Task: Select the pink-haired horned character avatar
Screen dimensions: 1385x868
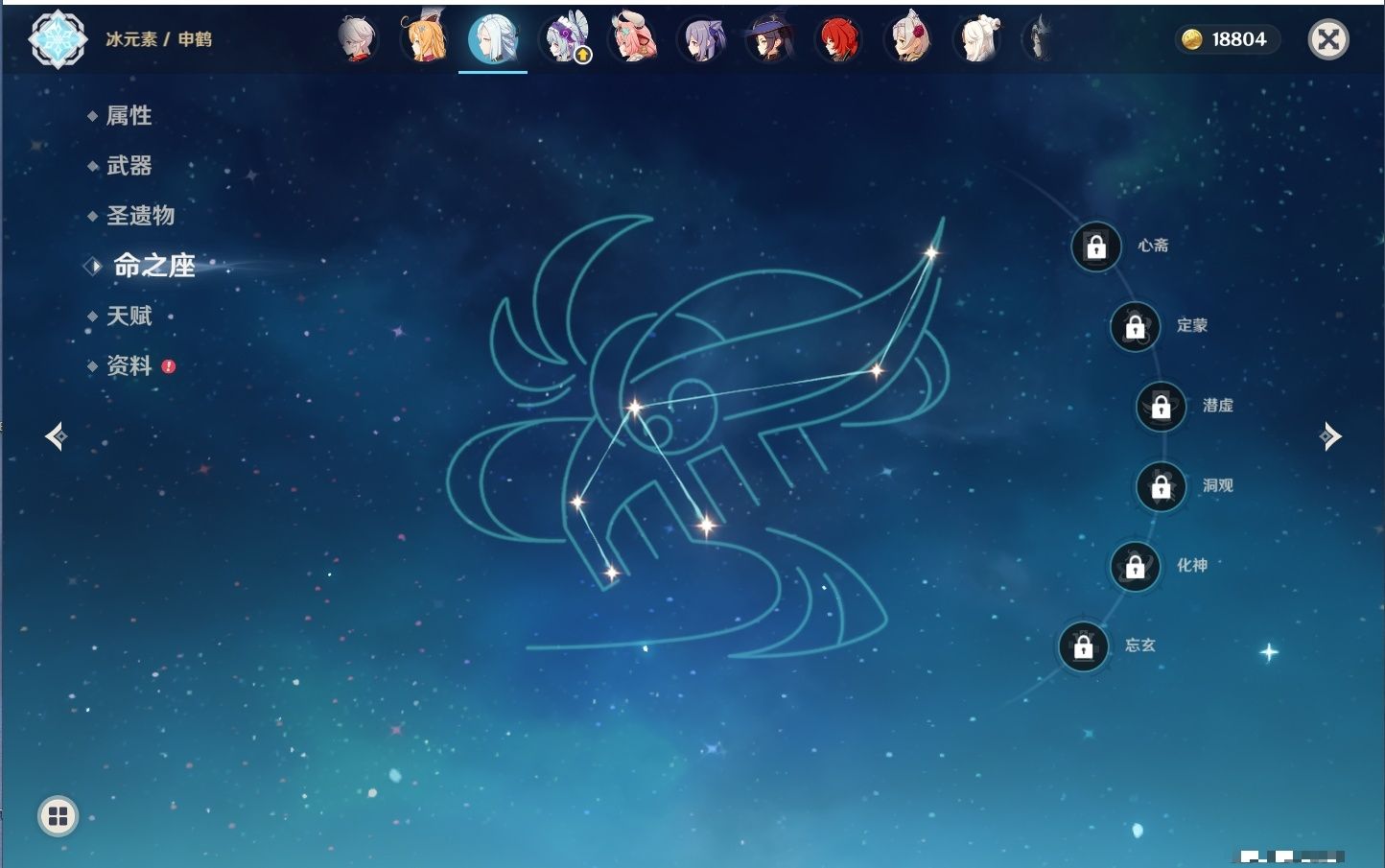Action: [x=633, y=39]
